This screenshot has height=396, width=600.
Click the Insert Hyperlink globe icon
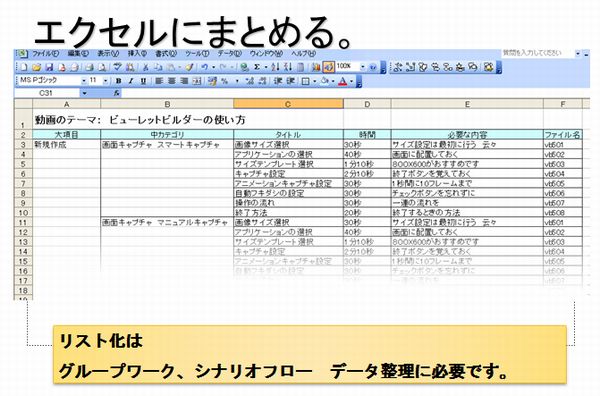[244, 67]
